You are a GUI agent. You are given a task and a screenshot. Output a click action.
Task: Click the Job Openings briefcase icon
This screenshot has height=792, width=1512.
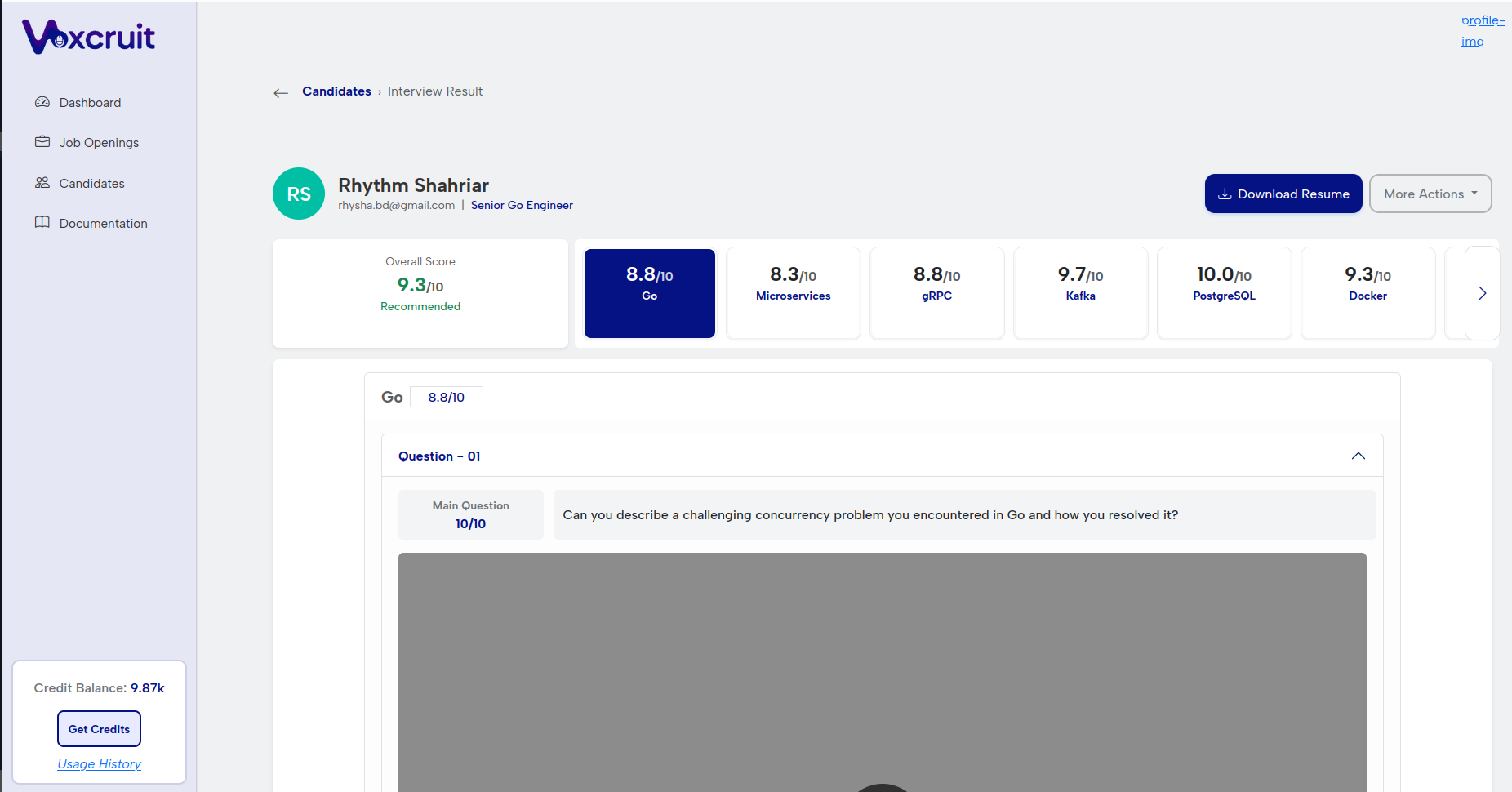coord(42,142)
